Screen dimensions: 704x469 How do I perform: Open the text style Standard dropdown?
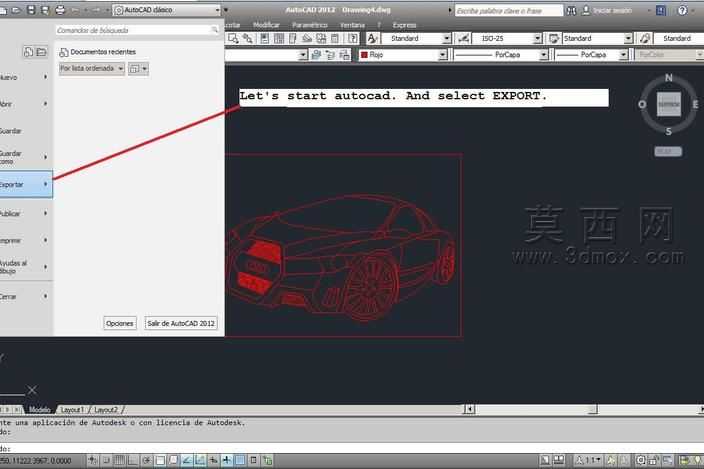(x=446, y=39)
